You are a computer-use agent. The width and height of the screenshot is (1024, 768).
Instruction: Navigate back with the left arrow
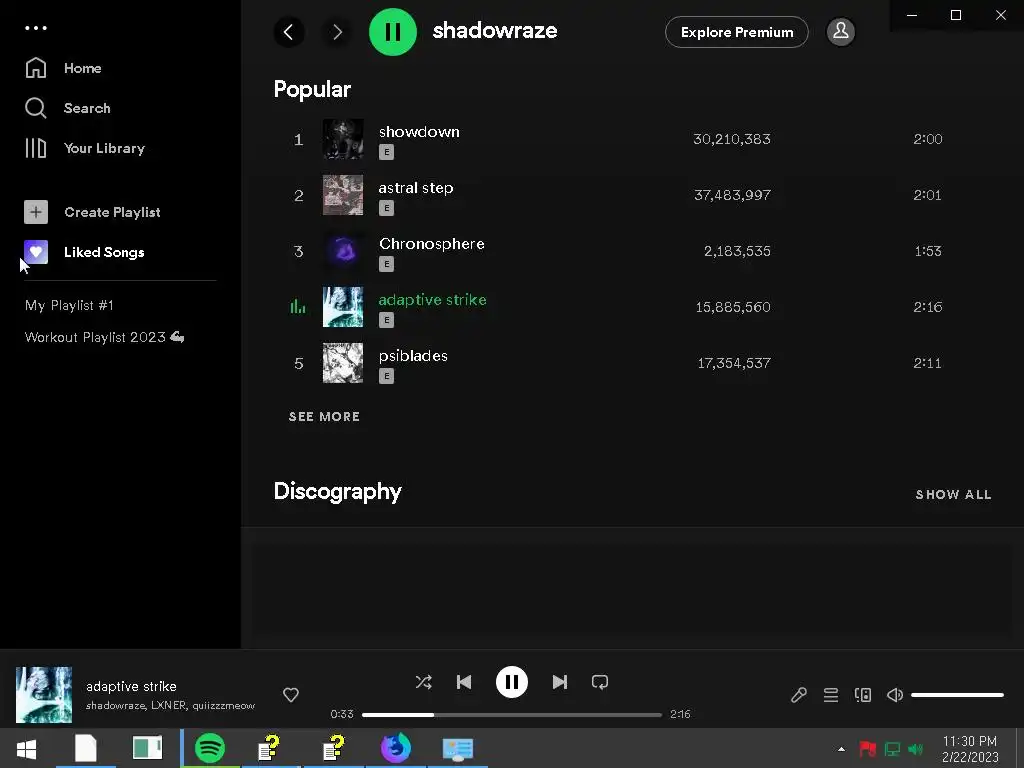pos(289,31)
